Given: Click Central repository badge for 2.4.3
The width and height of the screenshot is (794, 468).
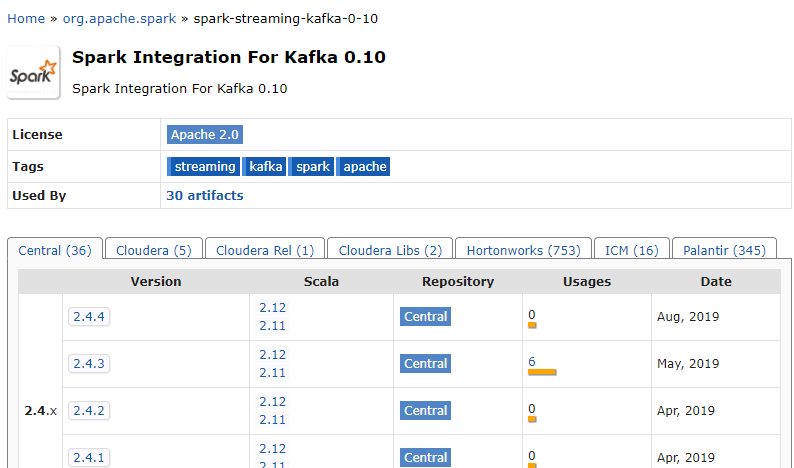Looking at the screenshot, I should (425, 364).
